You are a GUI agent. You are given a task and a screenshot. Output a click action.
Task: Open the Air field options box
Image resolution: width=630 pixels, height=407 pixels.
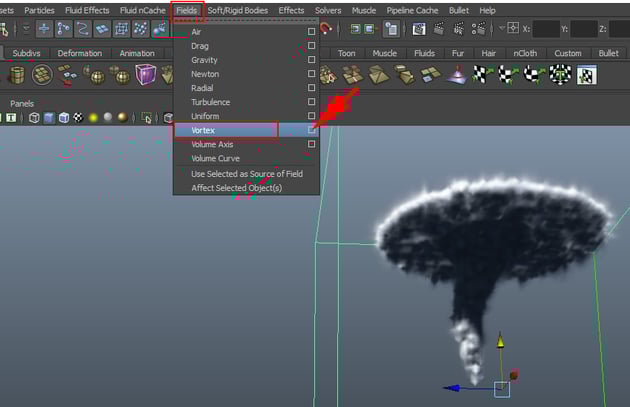click(312, 32)
